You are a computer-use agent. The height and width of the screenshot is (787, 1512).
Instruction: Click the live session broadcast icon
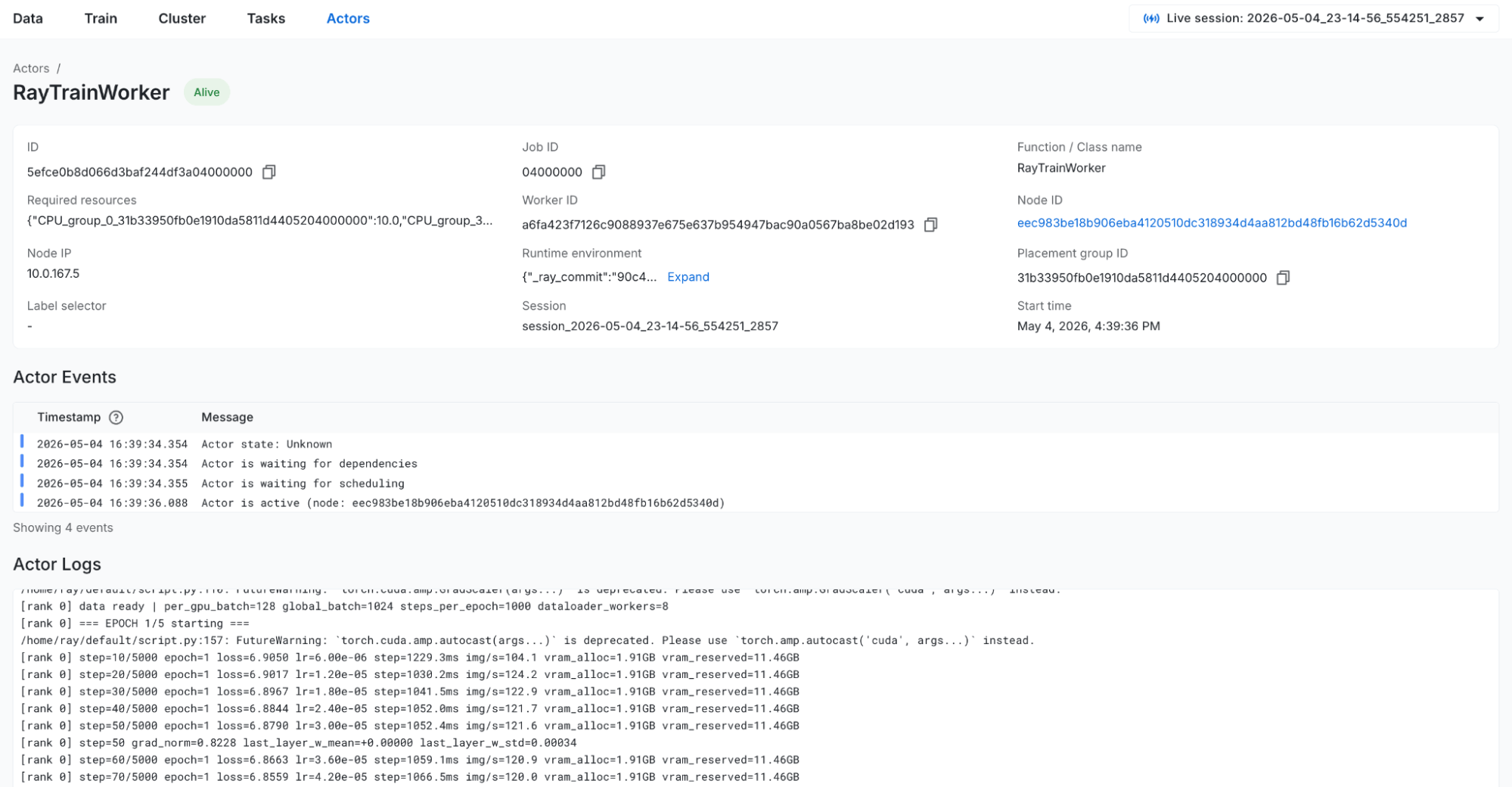coord(1151,19)
